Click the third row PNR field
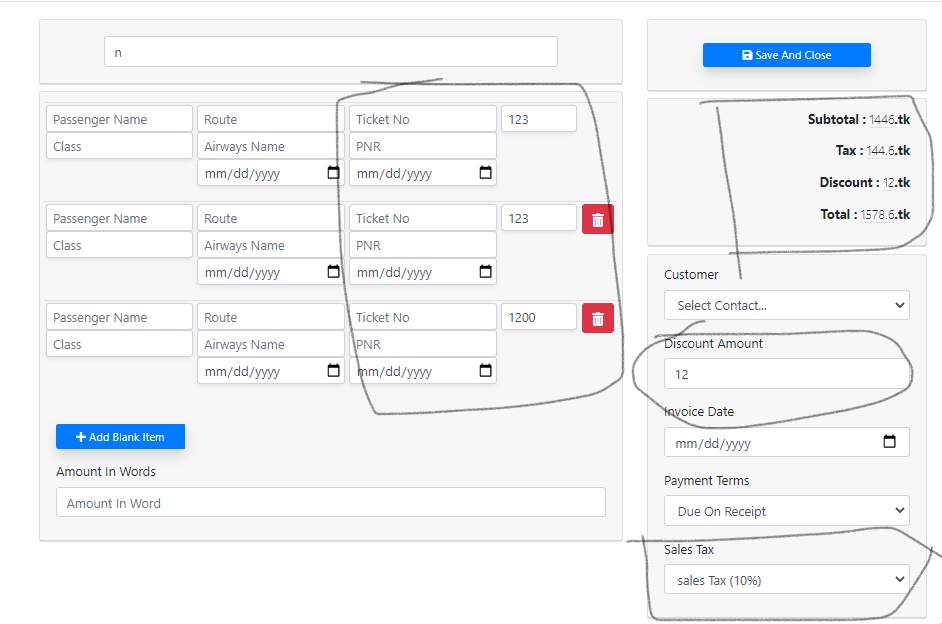The image size is (942, 624). 422,344
